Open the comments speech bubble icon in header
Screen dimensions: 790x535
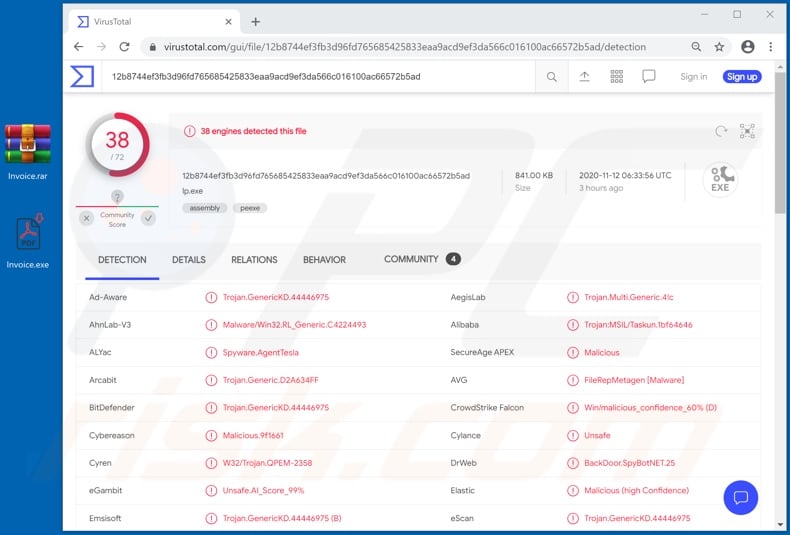coord(649,77)
